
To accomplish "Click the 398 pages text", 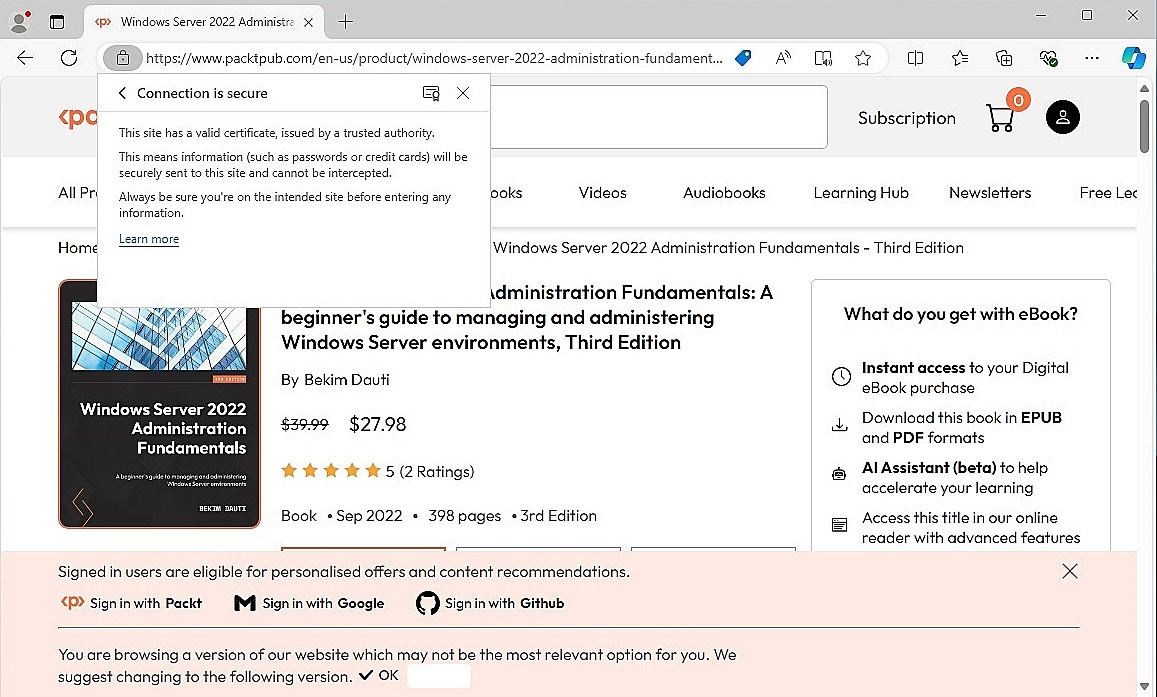I will (x=464, y=516).
